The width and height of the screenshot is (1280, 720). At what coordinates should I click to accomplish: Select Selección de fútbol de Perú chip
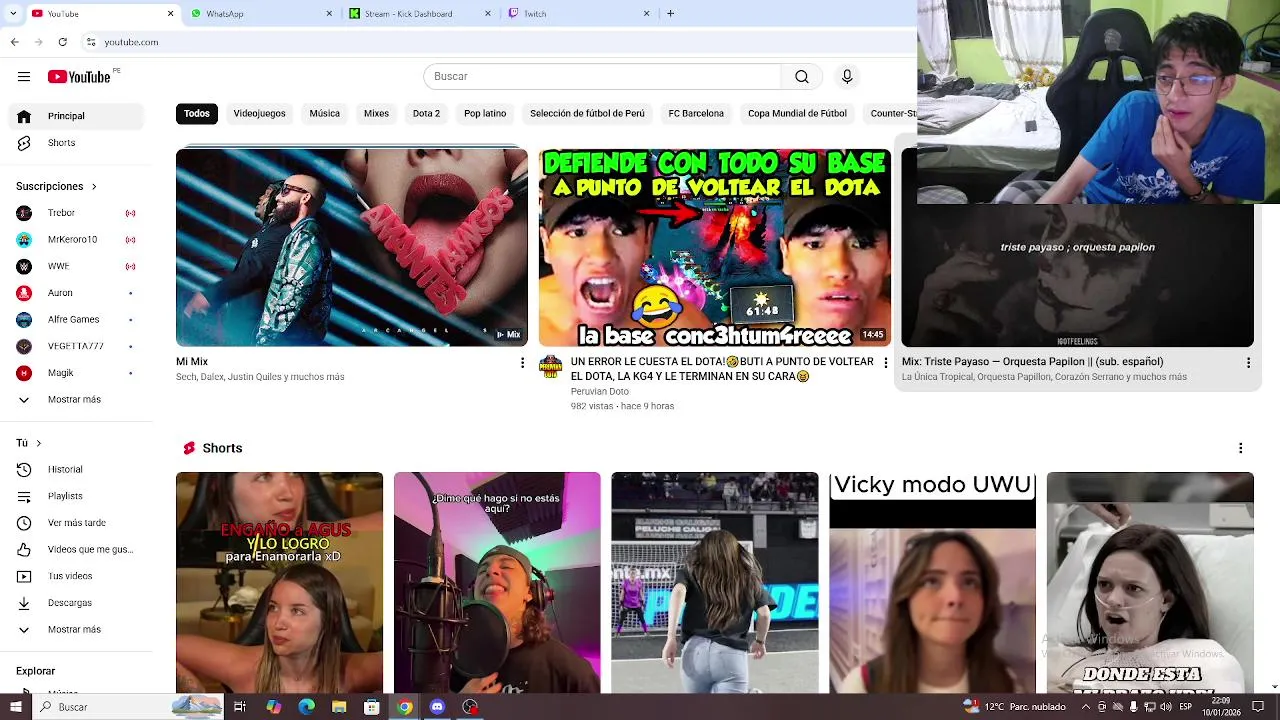587,114
